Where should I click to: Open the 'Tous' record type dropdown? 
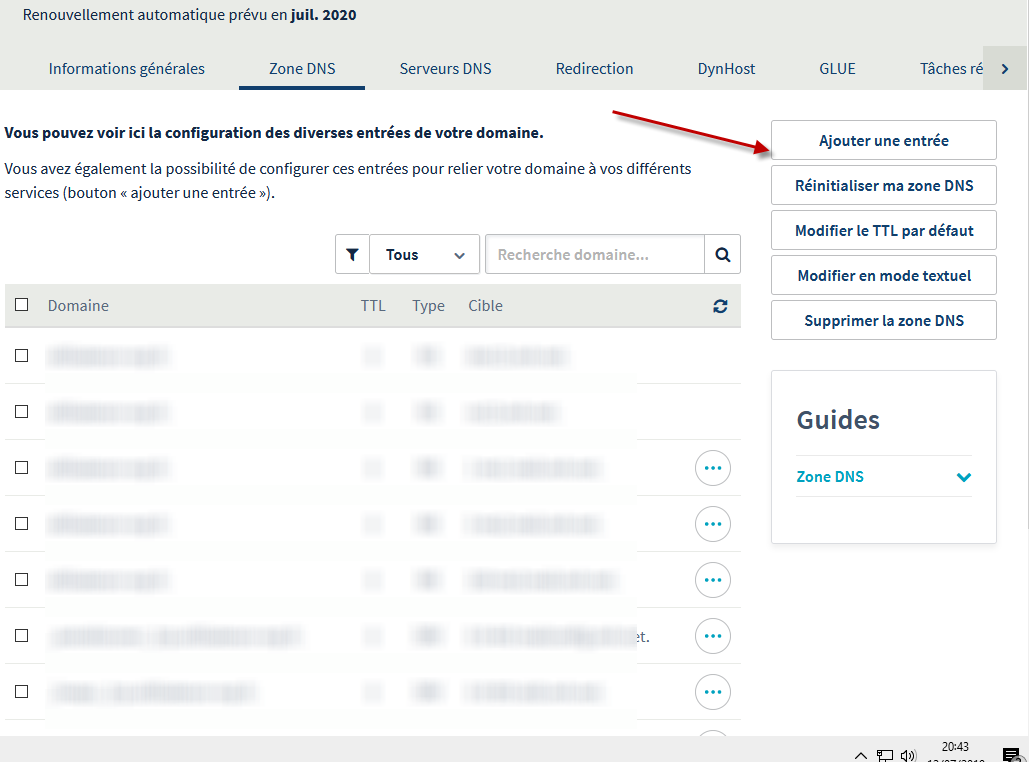pos(424,255)
